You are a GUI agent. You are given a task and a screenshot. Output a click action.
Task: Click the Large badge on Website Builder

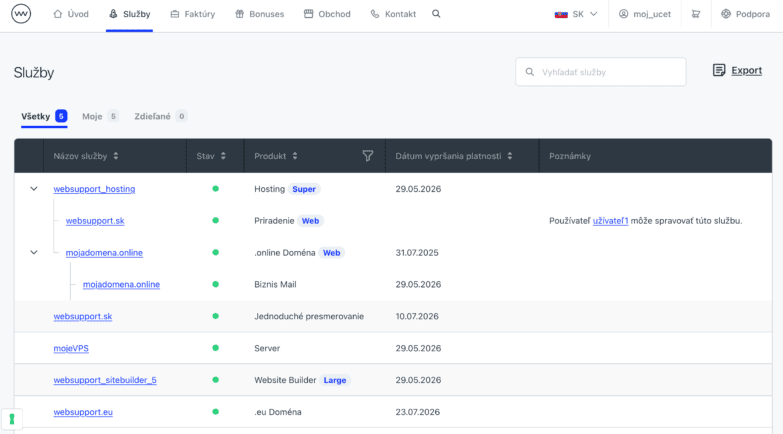(x=335, y=380)
